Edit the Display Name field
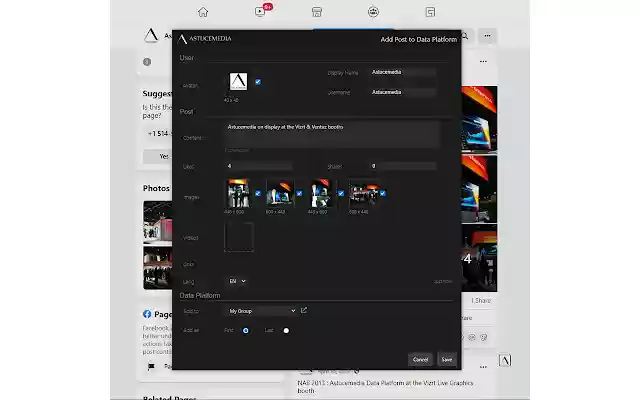Image resolution: width=640 pixels, height=400 pixels. coord(402,72)
